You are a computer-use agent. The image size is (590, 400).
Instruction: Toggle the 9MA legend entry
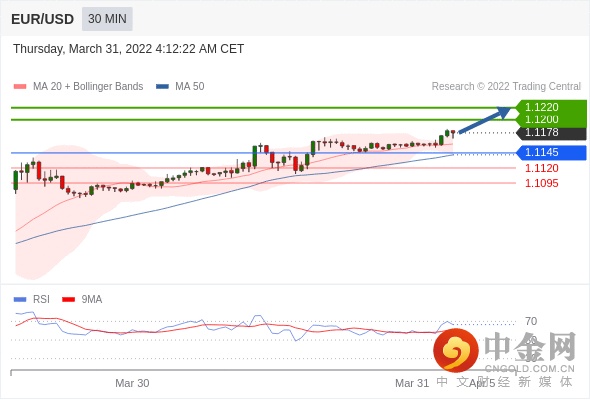click(x=82, y=300)
